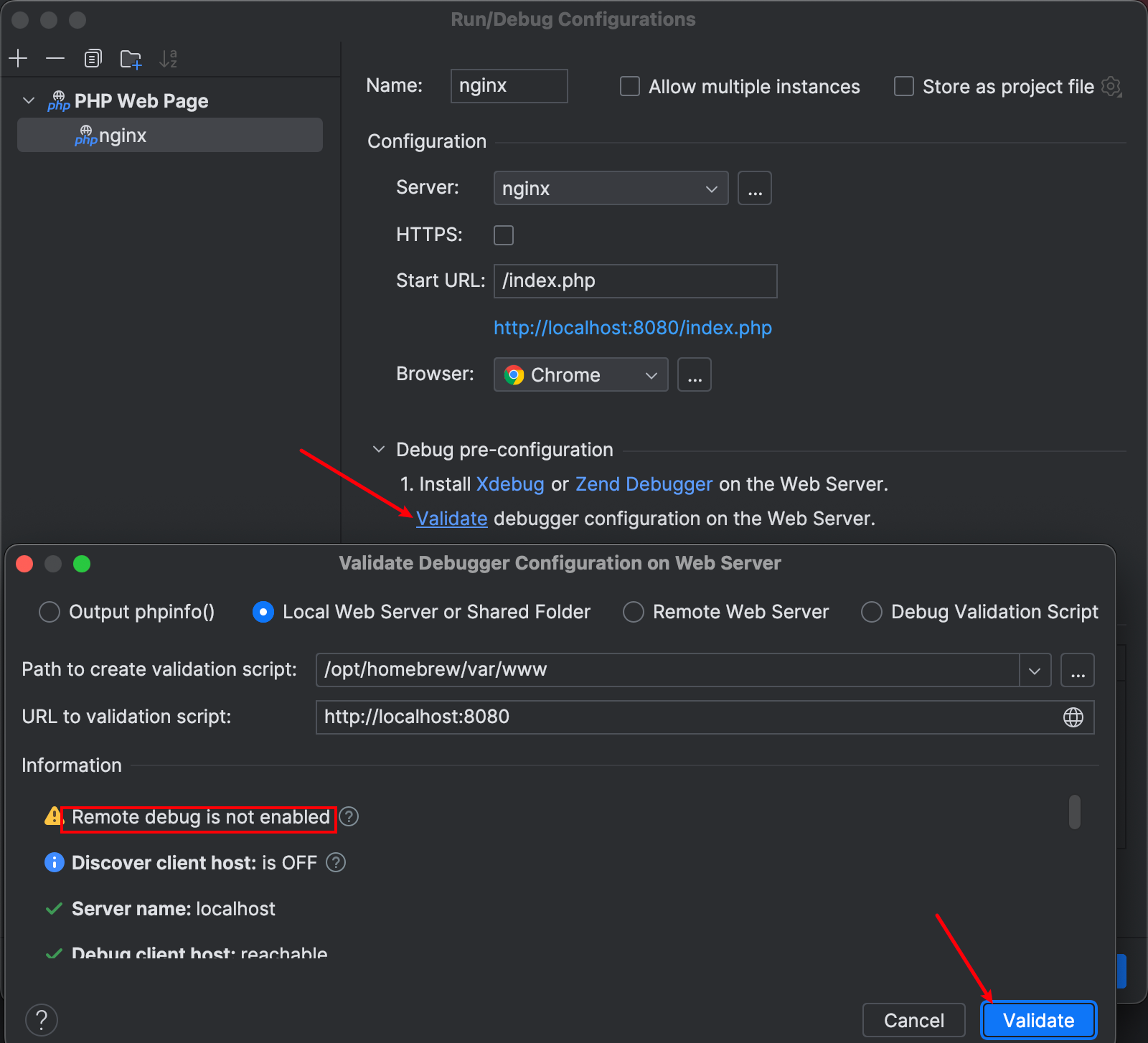Zoom dialog with green window button

click(82, 564)
